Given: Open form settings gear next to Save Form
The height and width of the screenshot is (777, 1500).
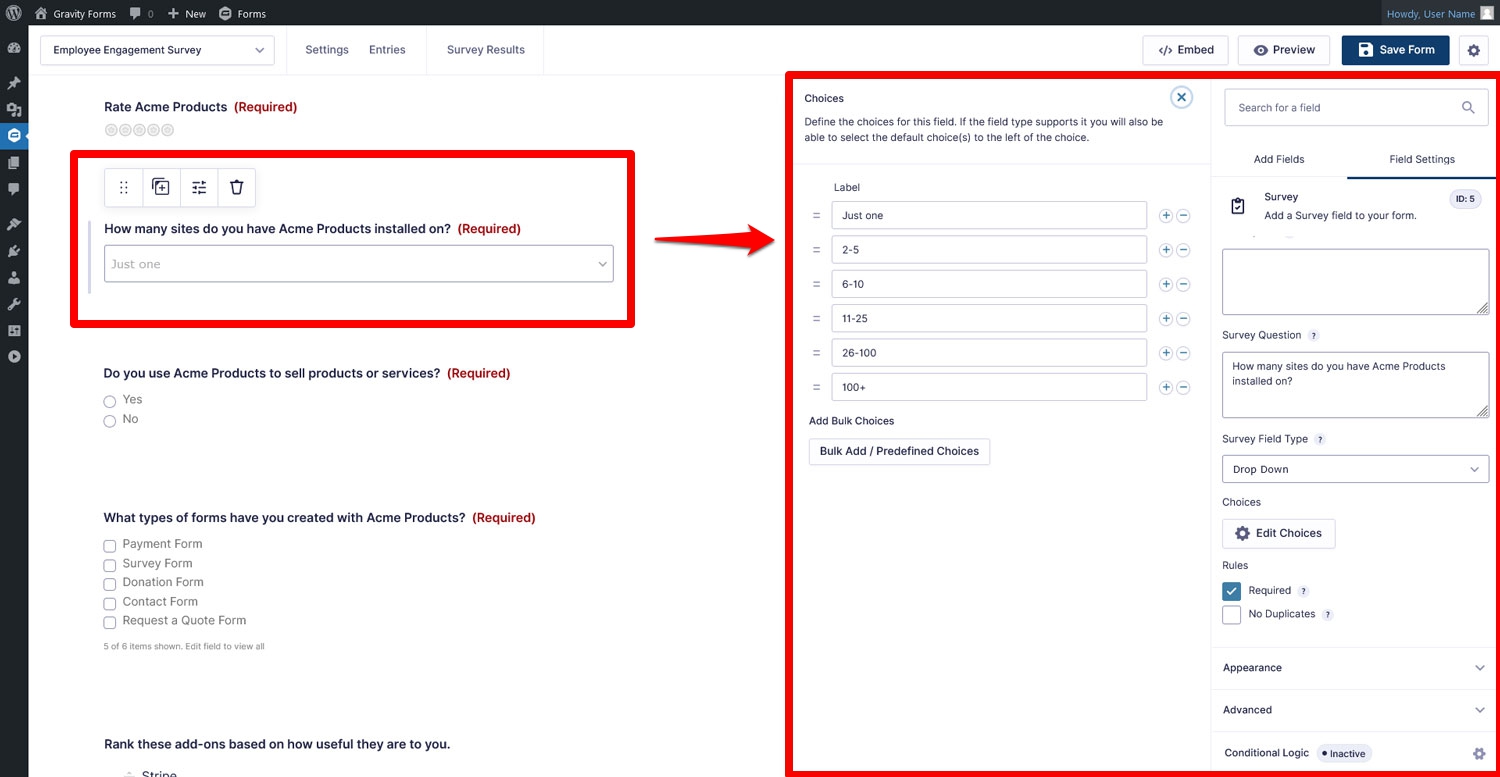Looking at the screenshot, I should coord(1473,50).
